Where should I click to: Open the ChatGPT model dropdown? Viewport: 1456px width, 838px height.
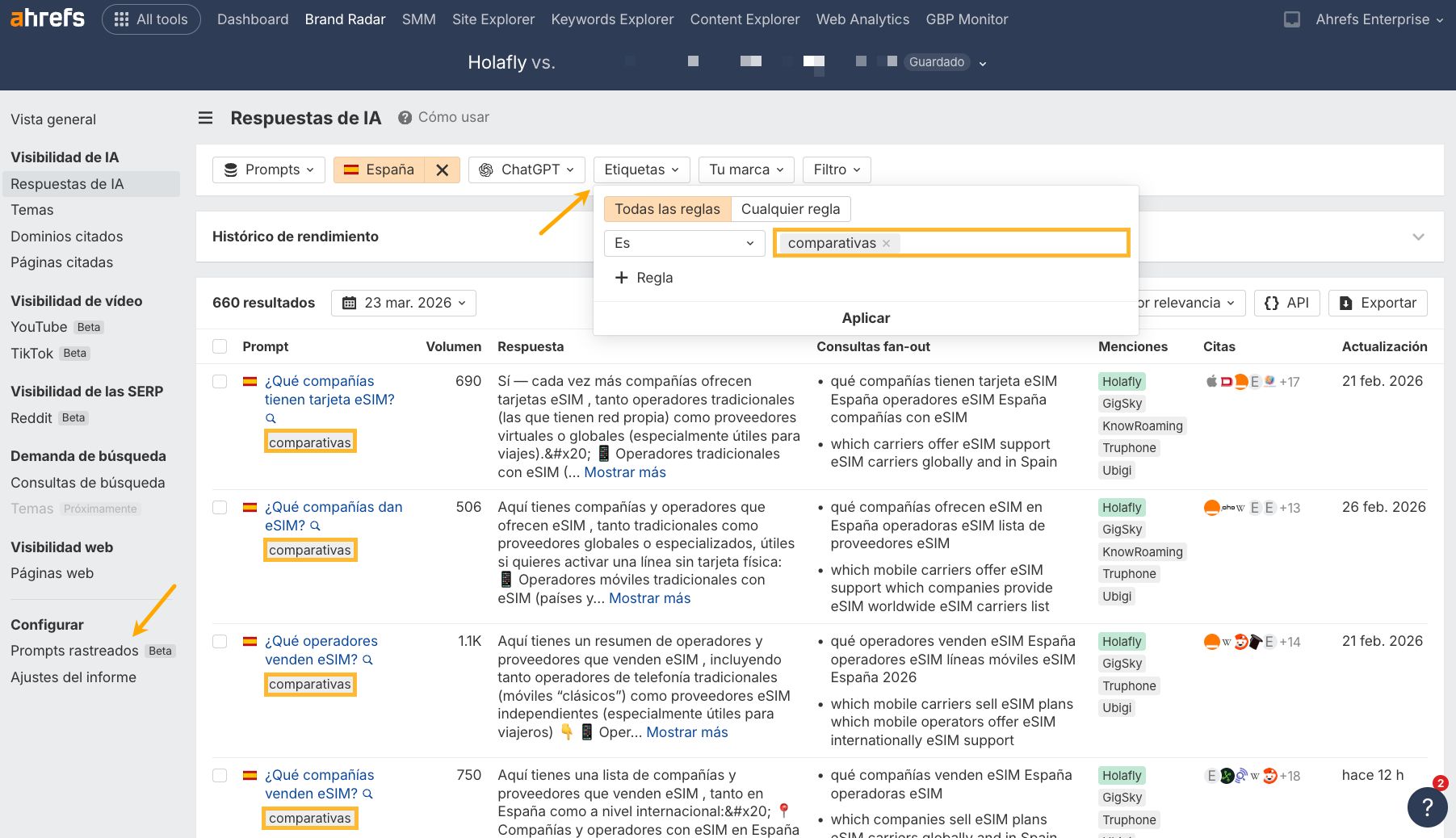click(x=527, y=170)
